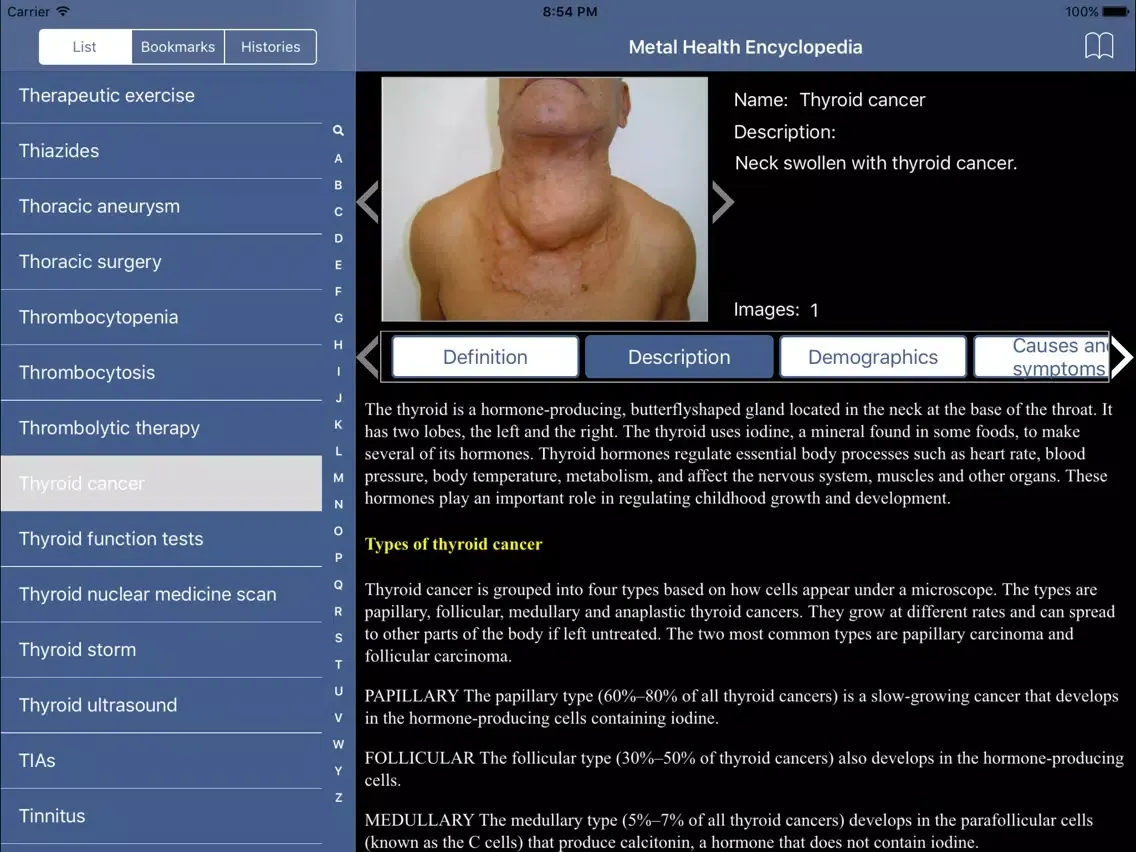Select TIAs entry

coord(162,761)
